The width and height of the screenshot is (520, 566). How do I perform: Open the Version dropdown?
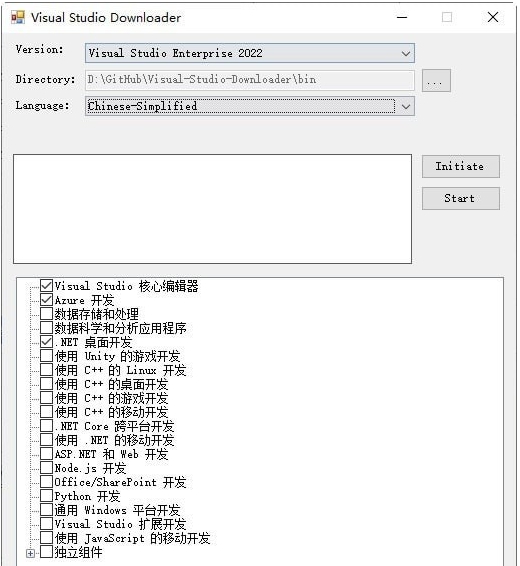coord(250,53)
